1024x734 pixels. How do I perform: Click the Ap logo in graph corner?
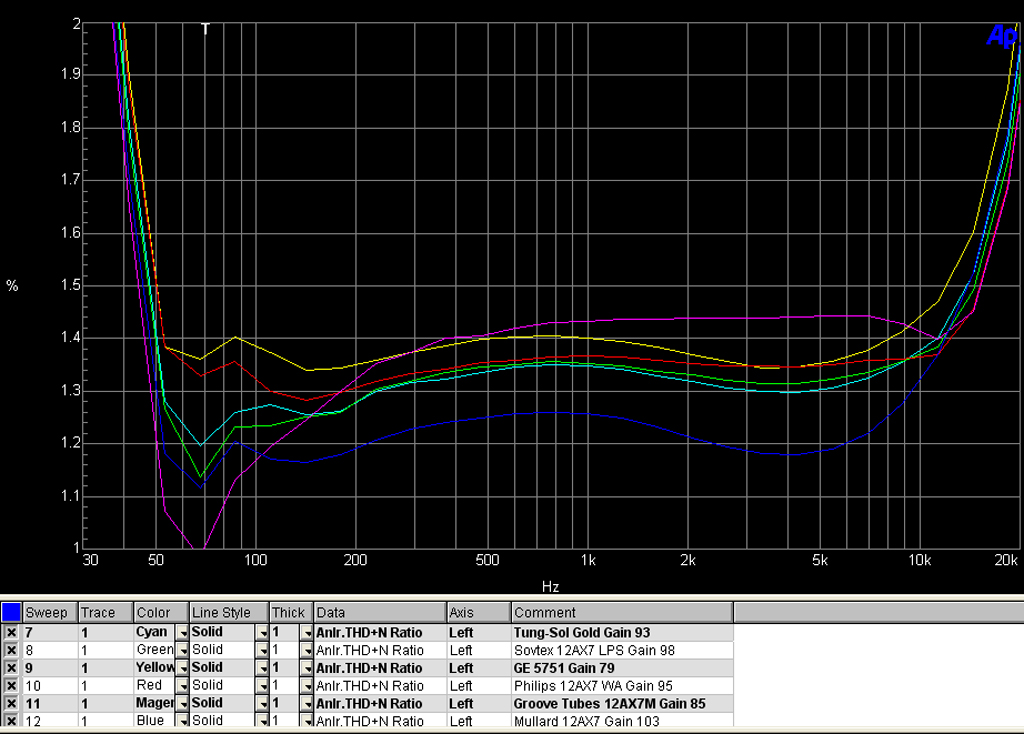[x=1002, y=35]
